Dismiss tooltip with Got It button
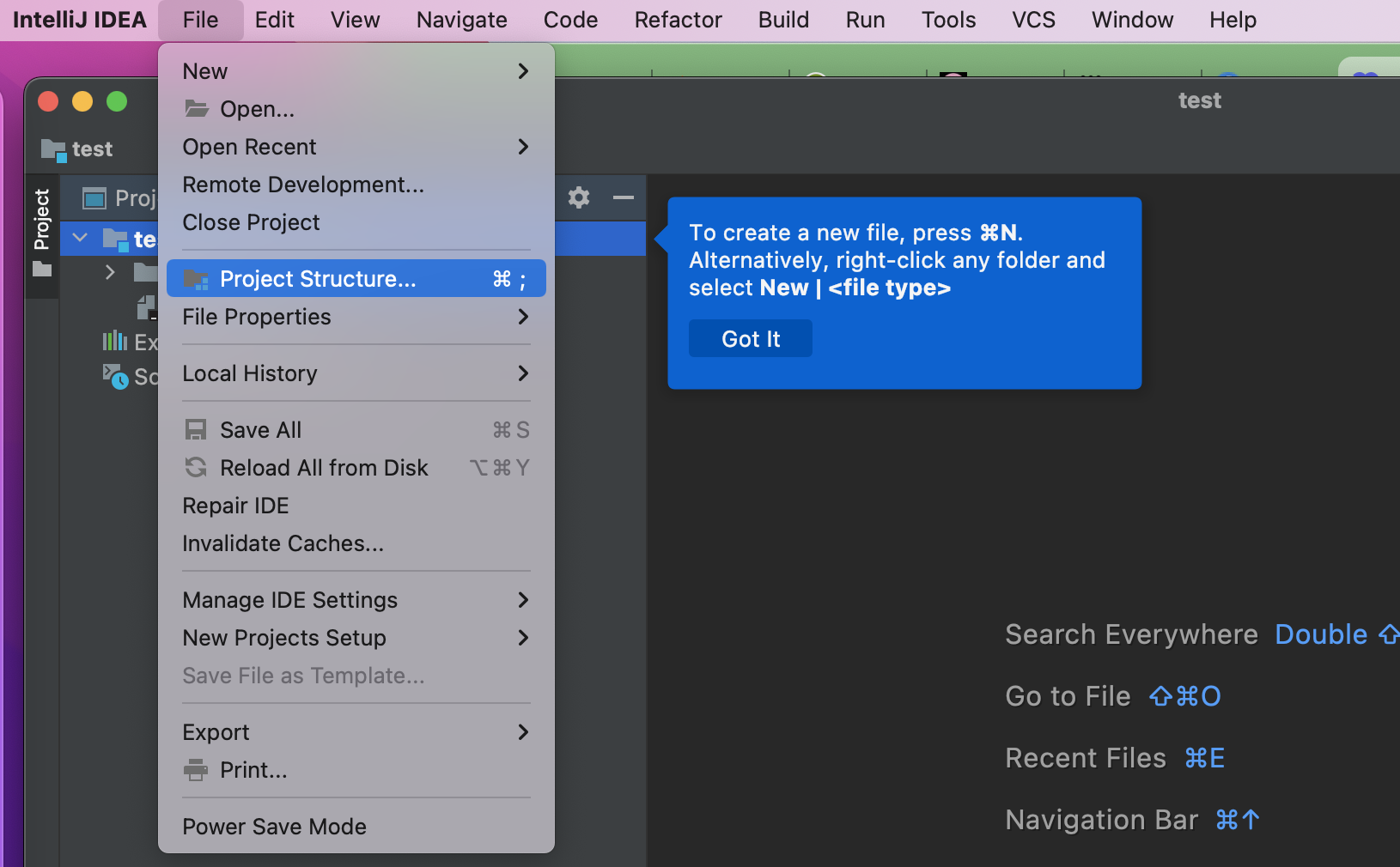The width and height of the screenshot is (1400, 867). coord(751,338)
